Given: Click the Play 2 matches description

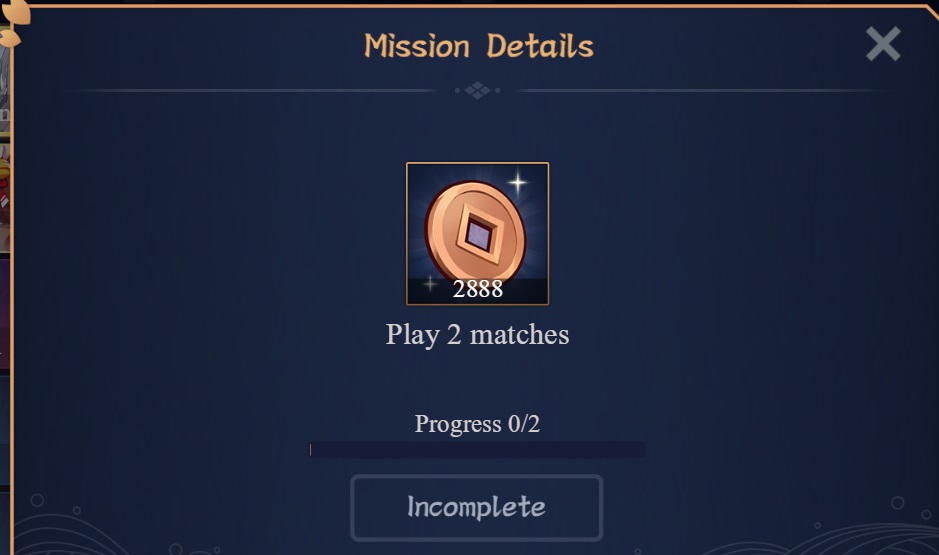Looking at the screenshot, I should pos(477,334).
